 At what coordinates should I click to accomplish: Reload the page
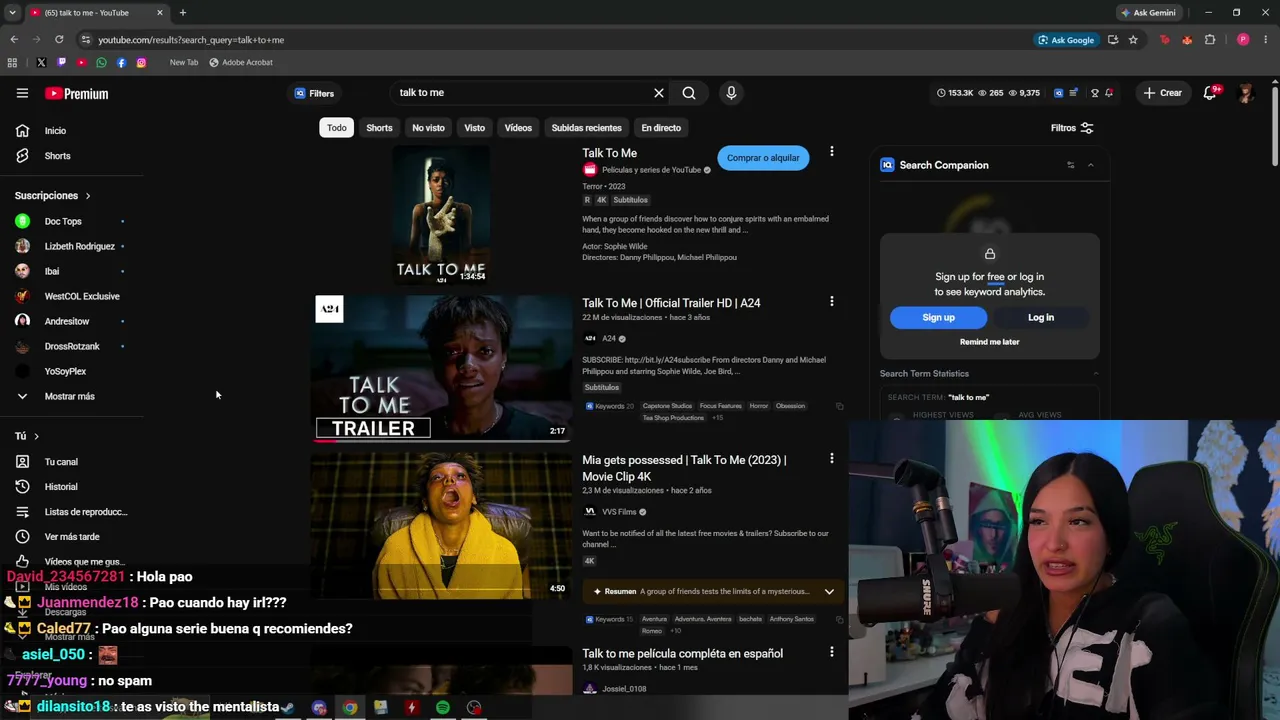(59, 40)
